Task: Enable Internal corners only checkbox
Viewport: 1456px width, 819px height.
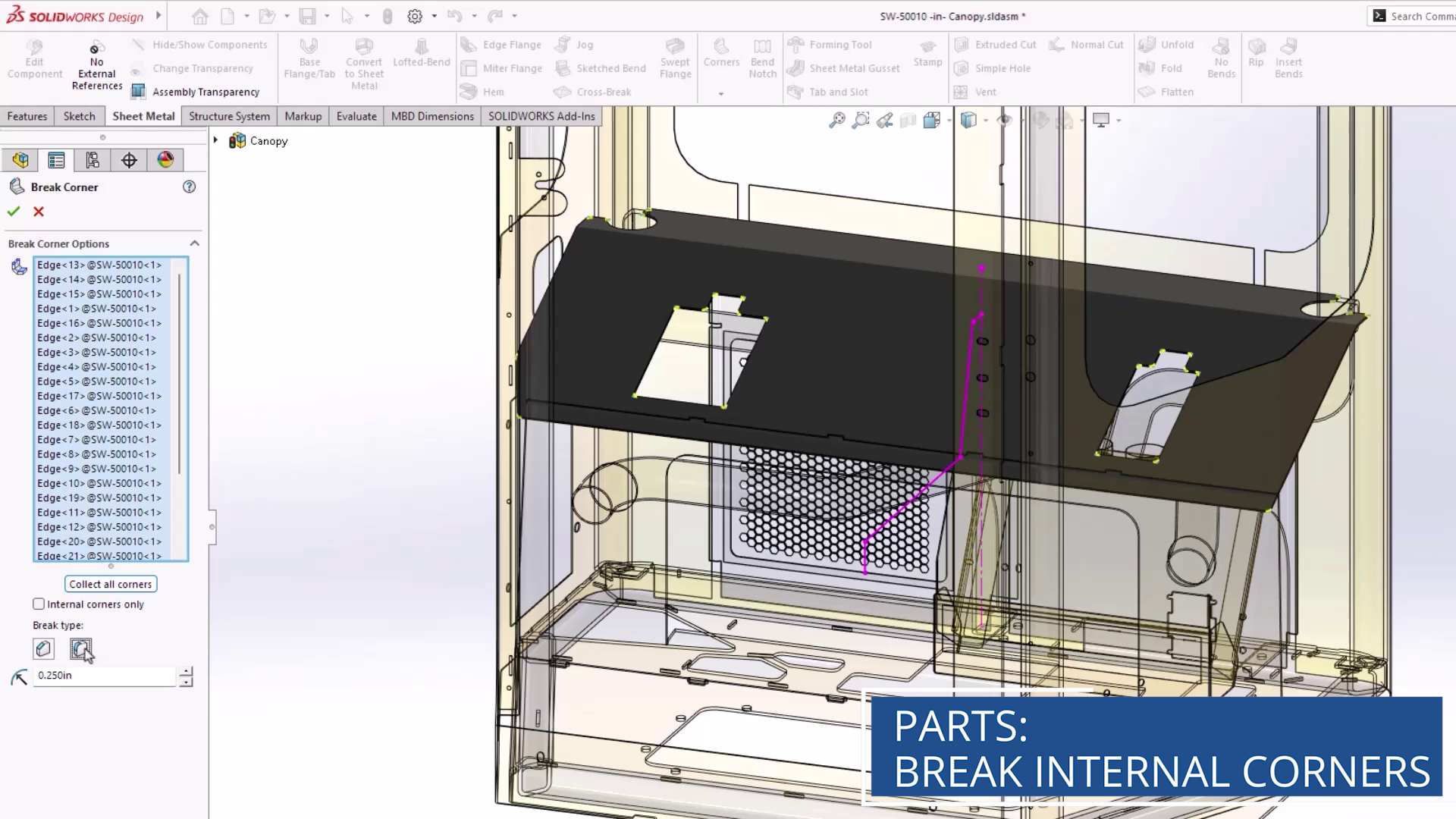Action: (x=39, y=604)
